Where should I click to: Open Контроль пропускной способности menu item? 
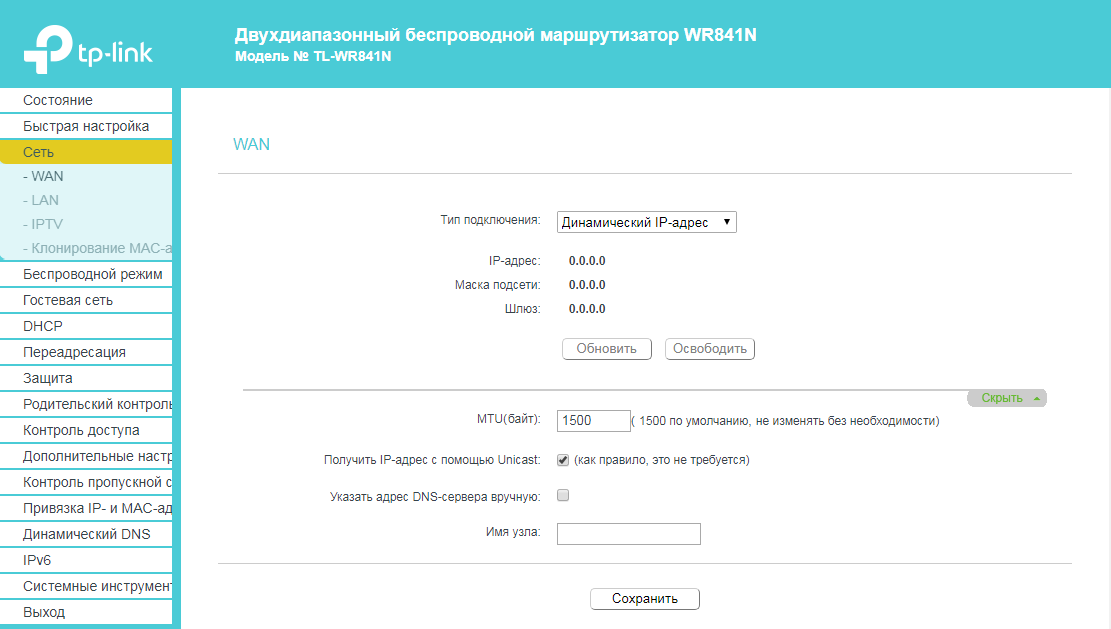[86, 482]
